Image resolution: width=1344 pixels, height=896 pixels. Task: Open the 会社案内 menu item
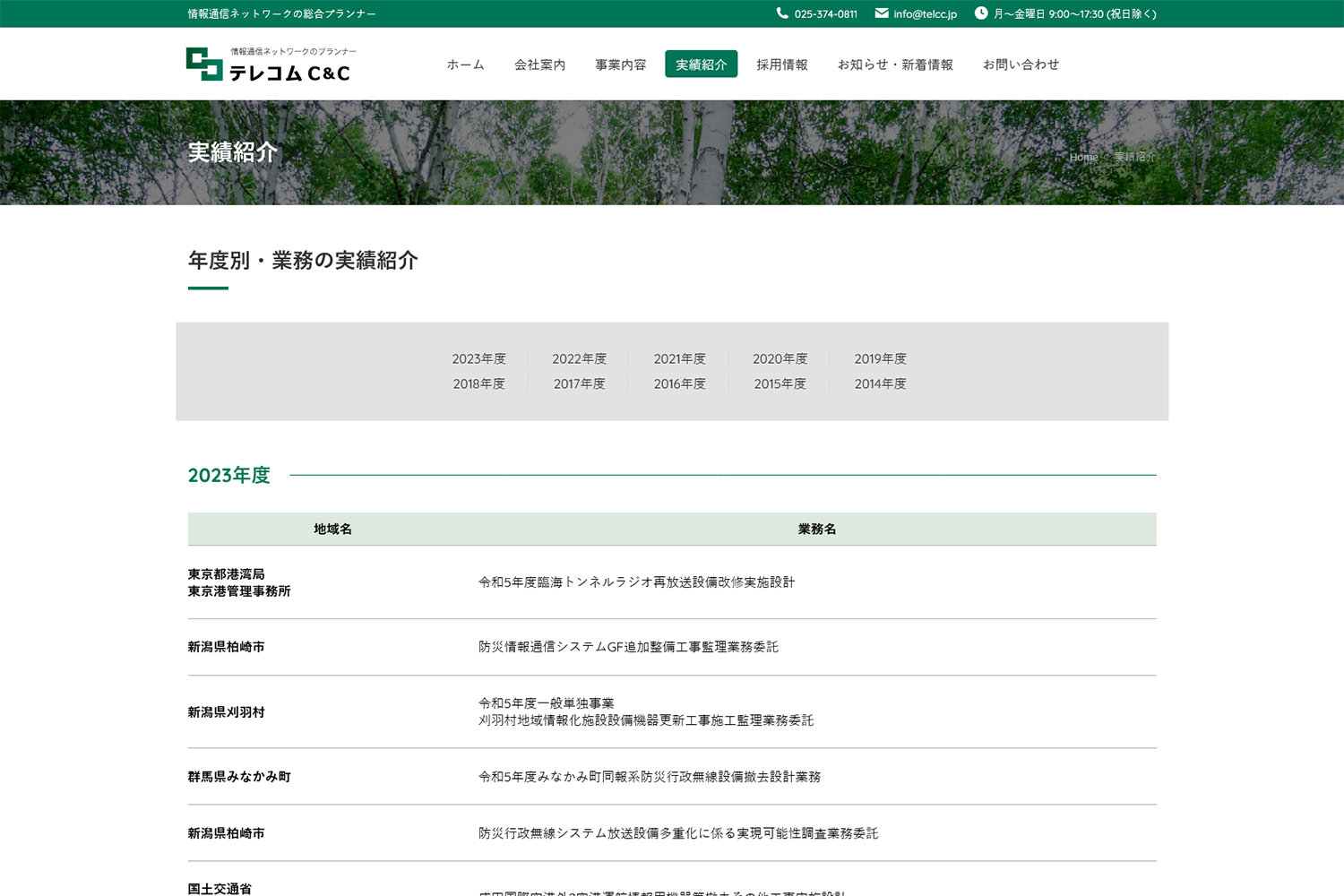click(539, 65)
